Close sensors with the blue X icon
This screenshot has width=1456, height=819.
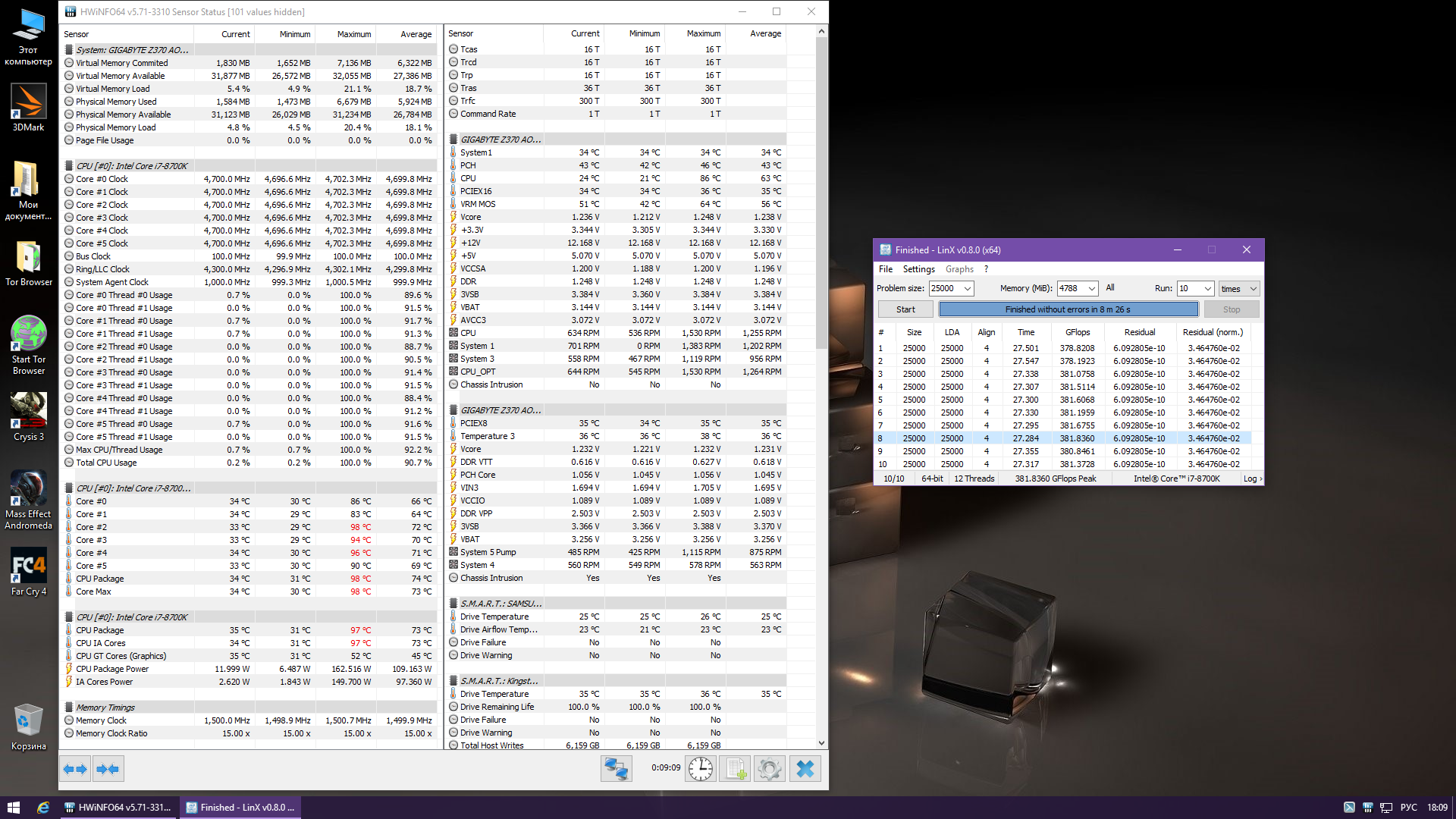pos(805,769)
